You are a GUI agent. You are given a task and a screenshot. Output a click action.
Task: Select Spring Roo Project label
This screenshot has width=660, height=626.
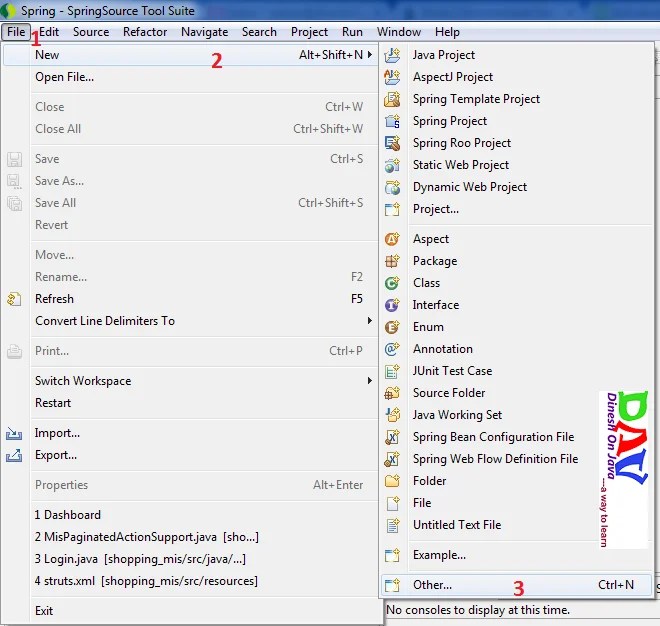[462, 143]
